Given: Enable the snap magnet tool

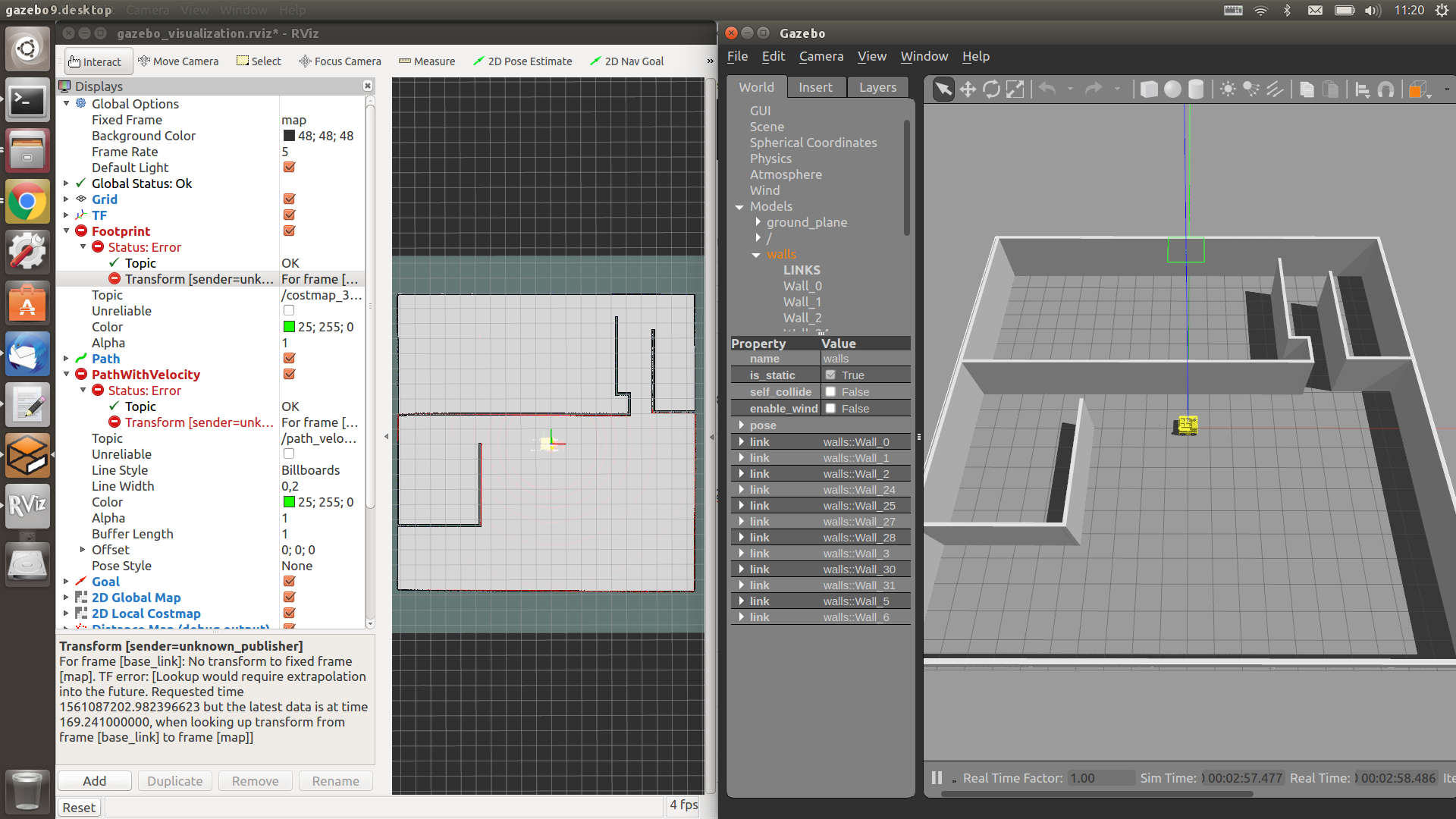Looking at the screenshot, I should coord(1386,89).
